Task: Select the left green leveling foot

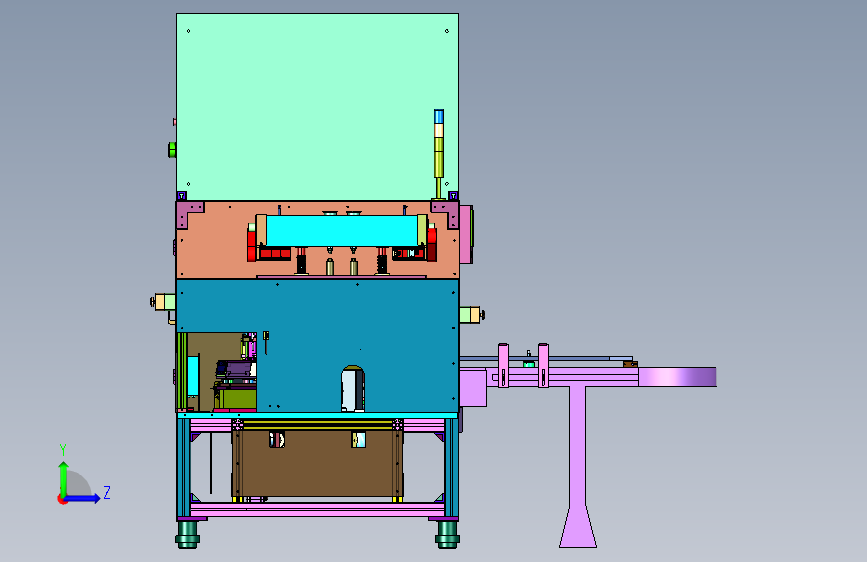Action: [x=187, y=534]
